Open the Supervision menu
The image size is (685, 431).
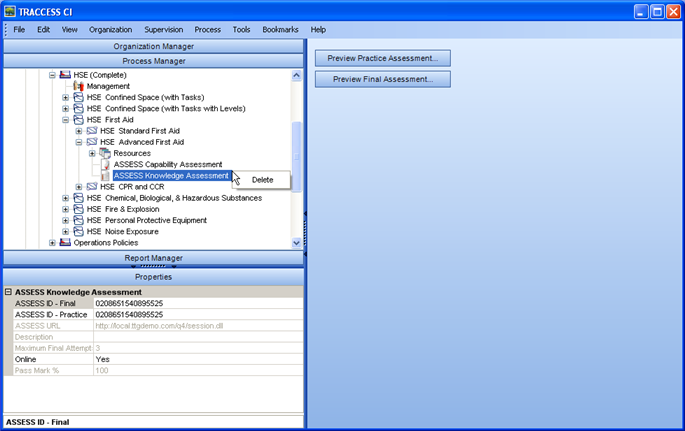tap(164, 30)
